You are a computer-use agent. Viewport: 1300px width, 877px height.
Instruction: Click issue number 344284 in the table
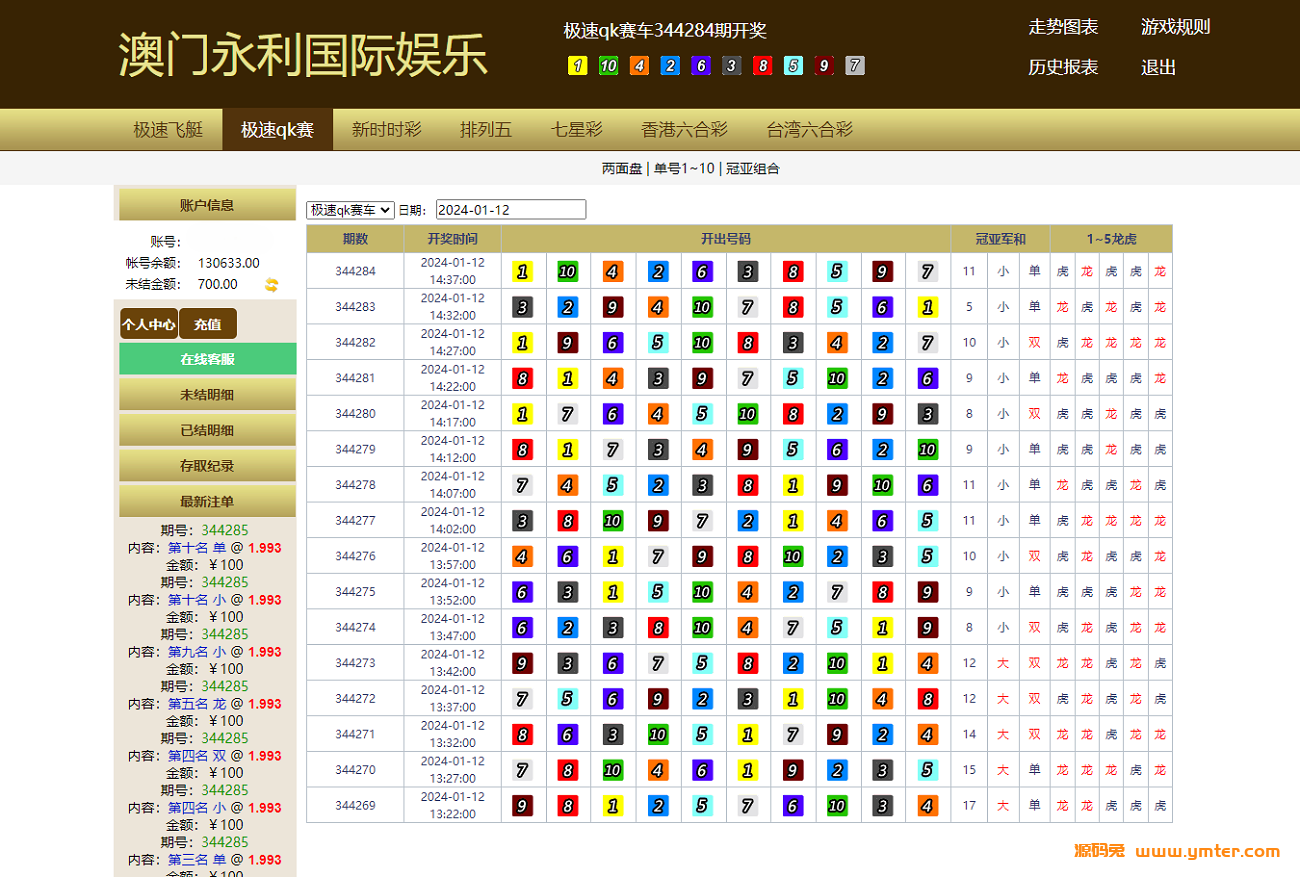355,271
